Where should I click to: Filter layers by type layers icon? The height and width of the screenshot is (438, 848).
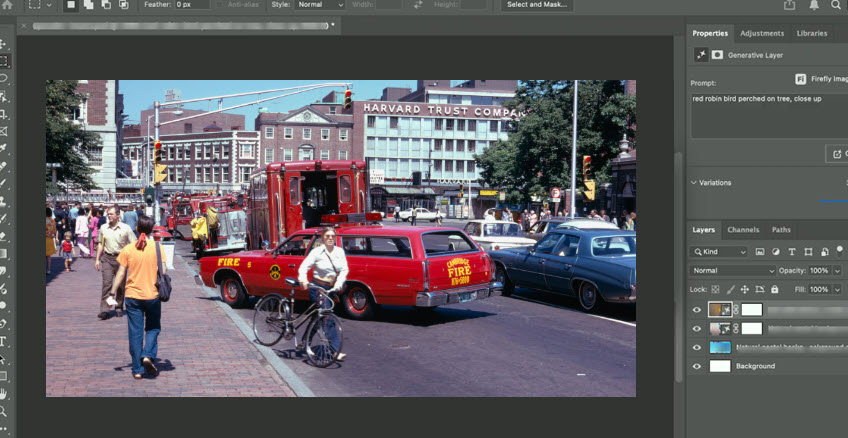pos(792,251)
